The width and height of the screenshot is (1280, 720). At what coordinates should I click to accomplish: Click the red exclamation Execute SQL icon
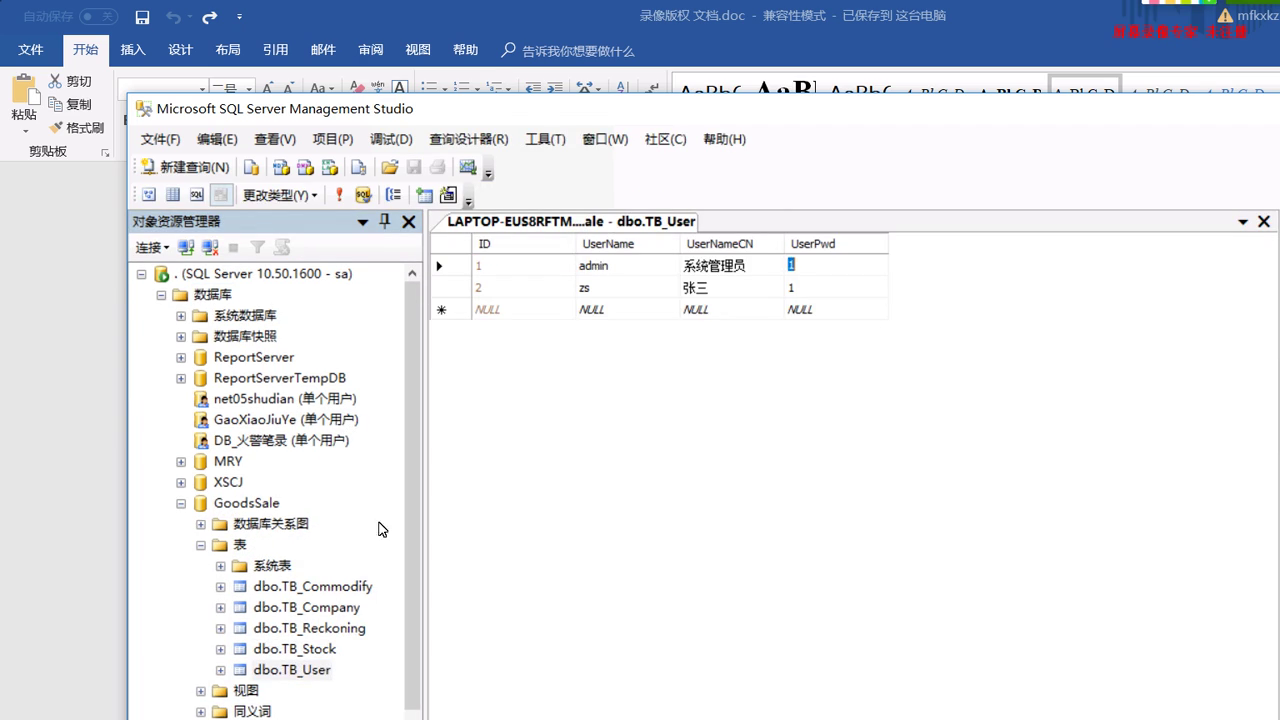(x=339, y=195)
